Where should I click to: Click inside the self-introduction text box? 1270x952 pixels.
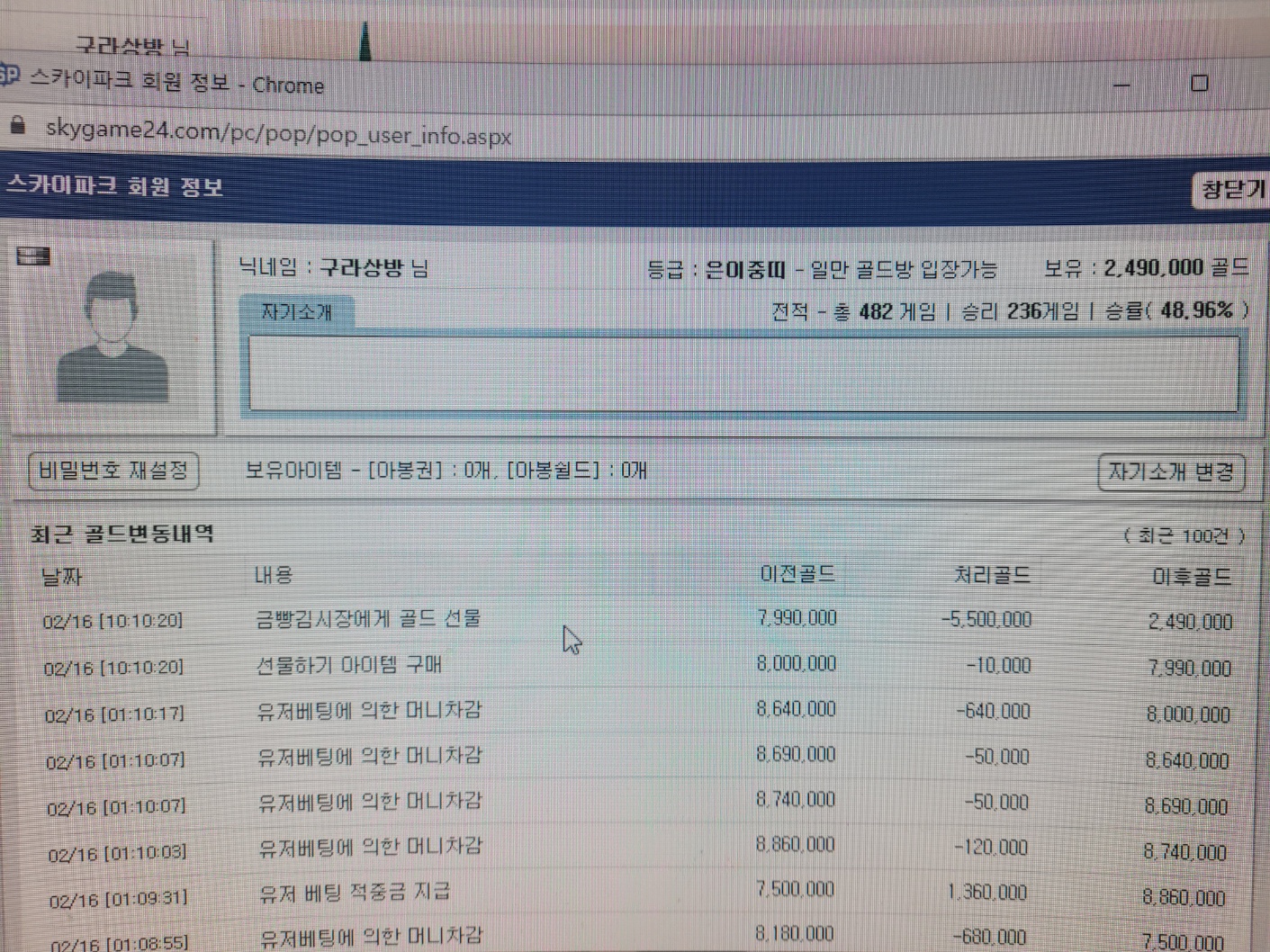743,373
